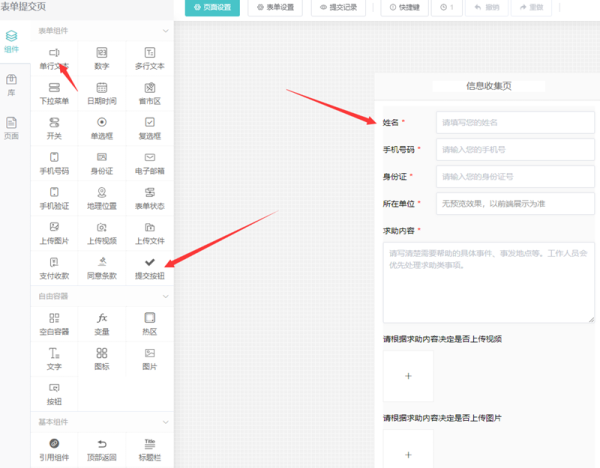600x468 pixels.
Task: Select the 支付收款 component
Action: tap(54, 268)
